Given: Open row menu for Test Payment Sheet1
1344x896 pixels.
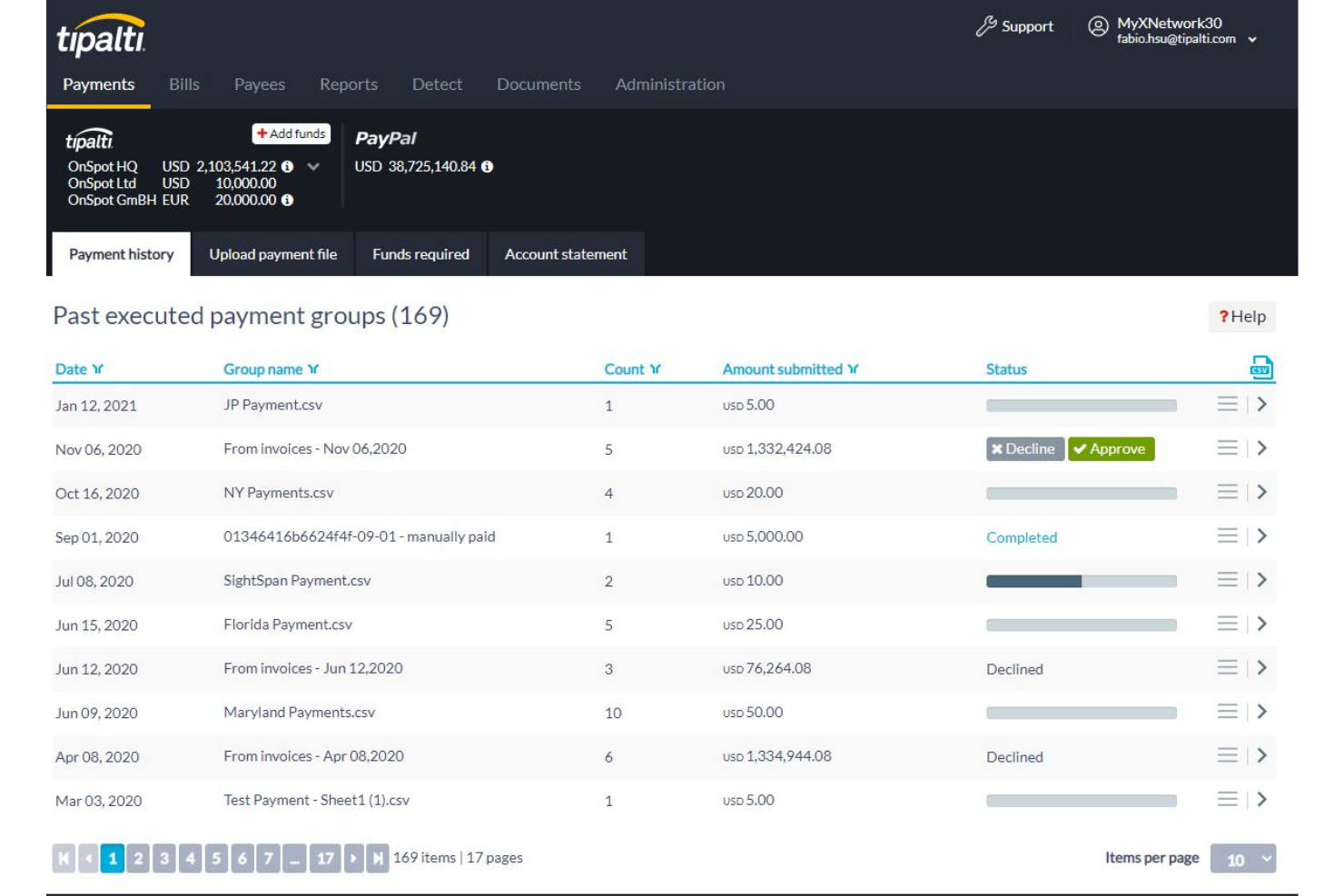Looking at the screenshot, I should click(1227, 799).
